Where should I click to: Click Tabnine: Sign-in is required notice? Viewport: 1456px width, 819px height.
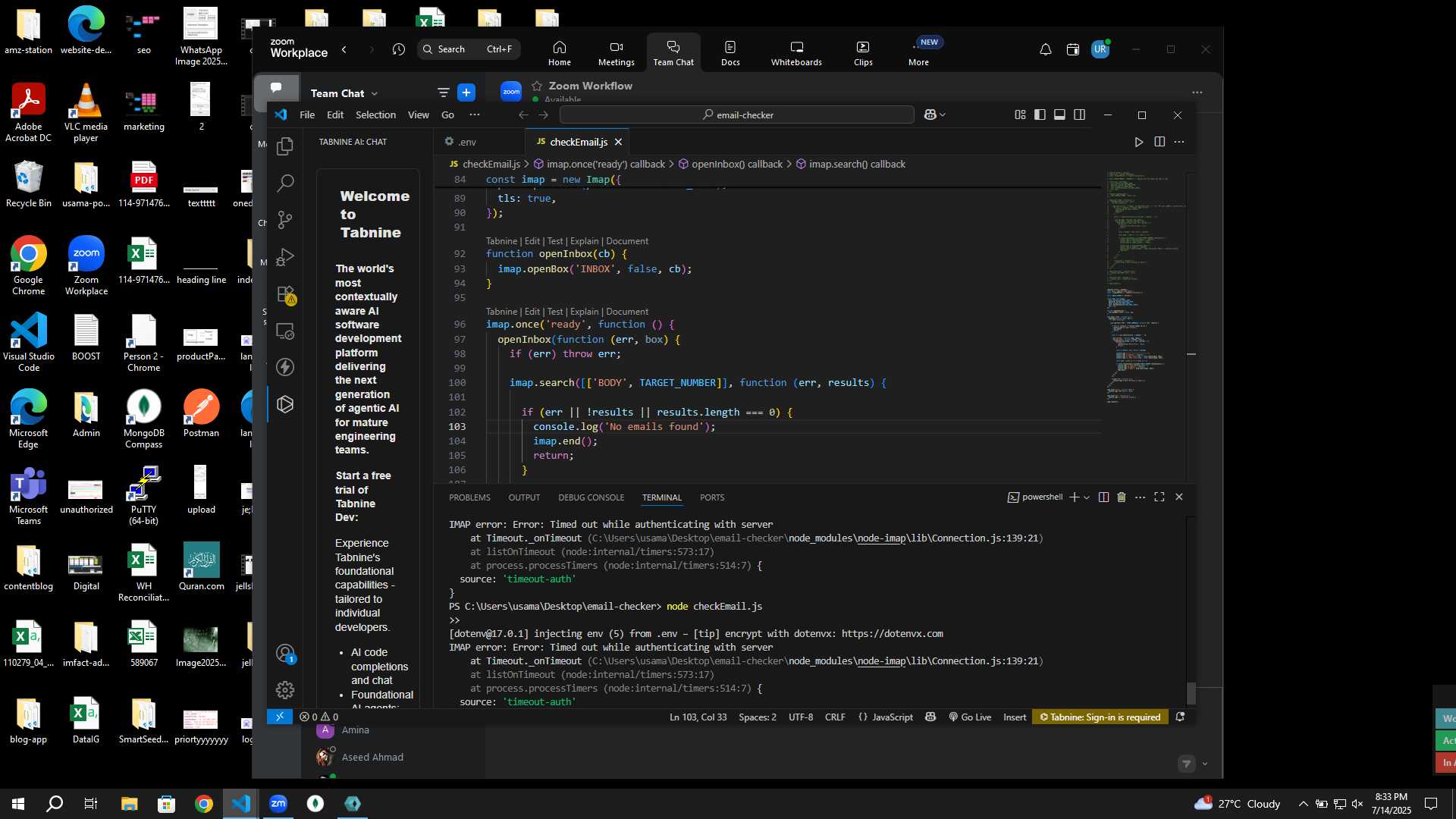pyautogui.click(x=1100, y=717)
